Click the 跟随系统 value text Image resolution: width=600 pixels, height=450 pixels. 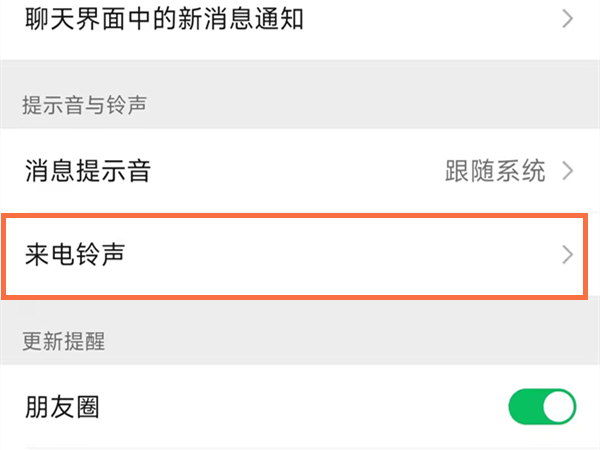click(x=495, y=170)
